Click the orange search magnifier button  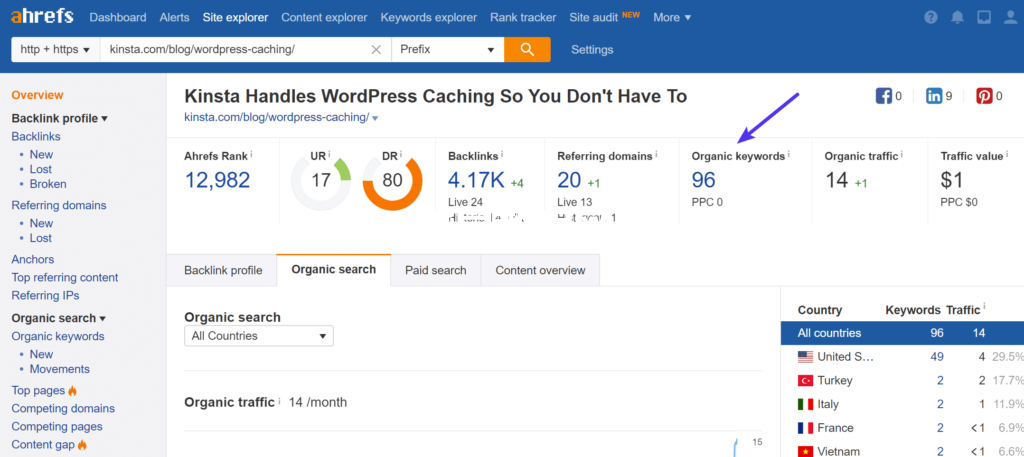527,50
